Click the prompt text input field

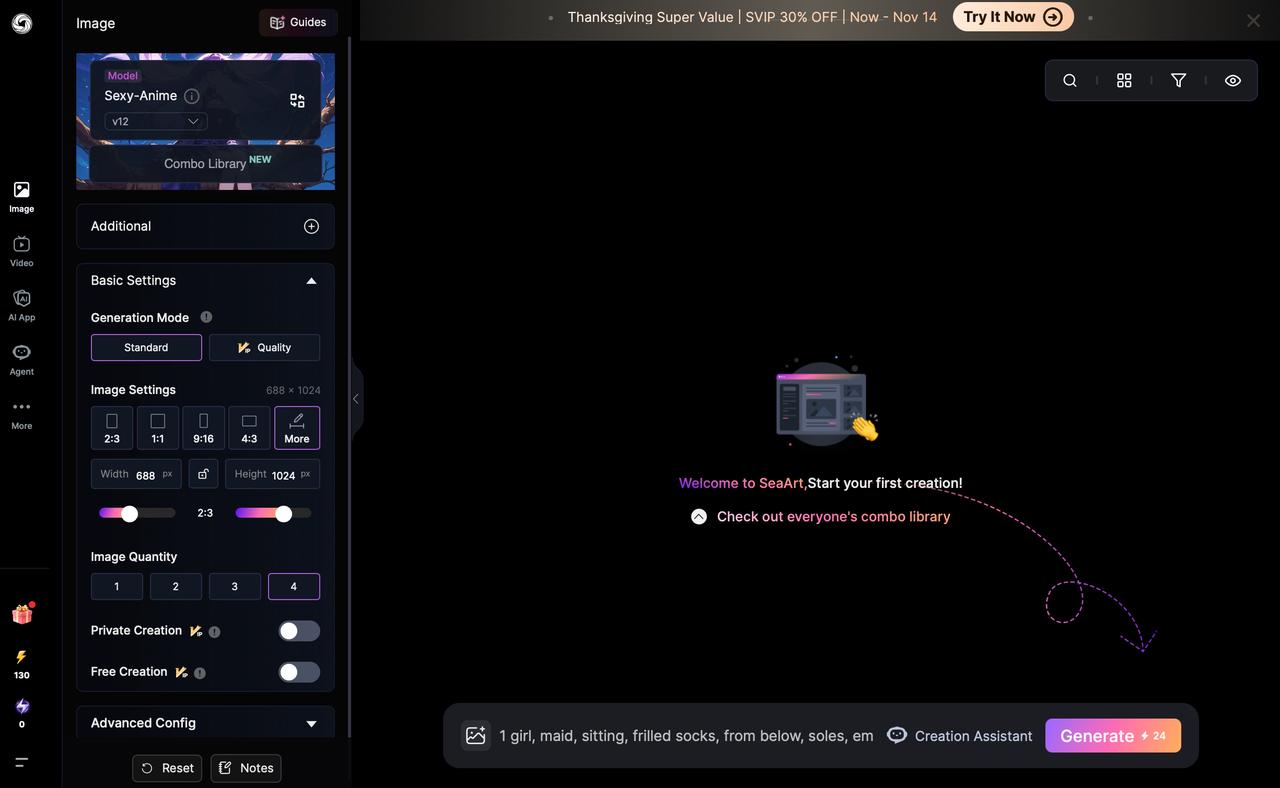click(x=686, y=736)
